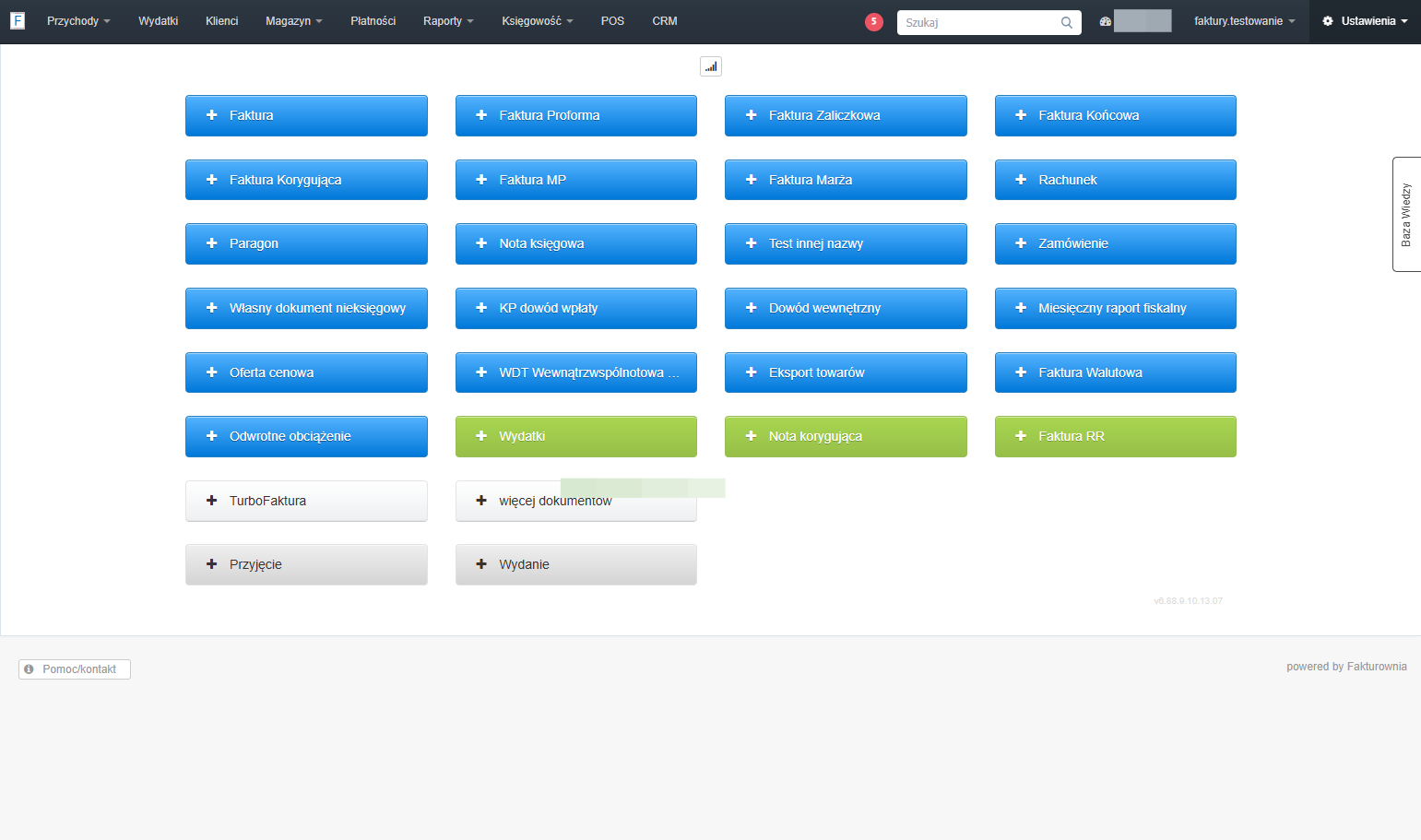Switch to the POS section

point(612,21)
